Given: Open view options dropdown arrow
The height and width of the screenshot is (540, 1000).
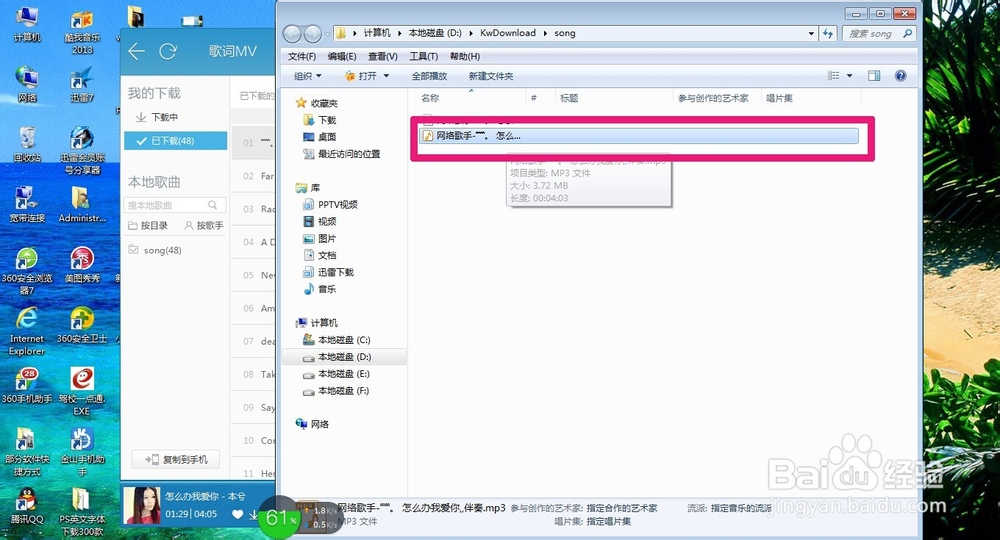Looking at the screenshot, I should pyautogui.click(x=849, y=75).
